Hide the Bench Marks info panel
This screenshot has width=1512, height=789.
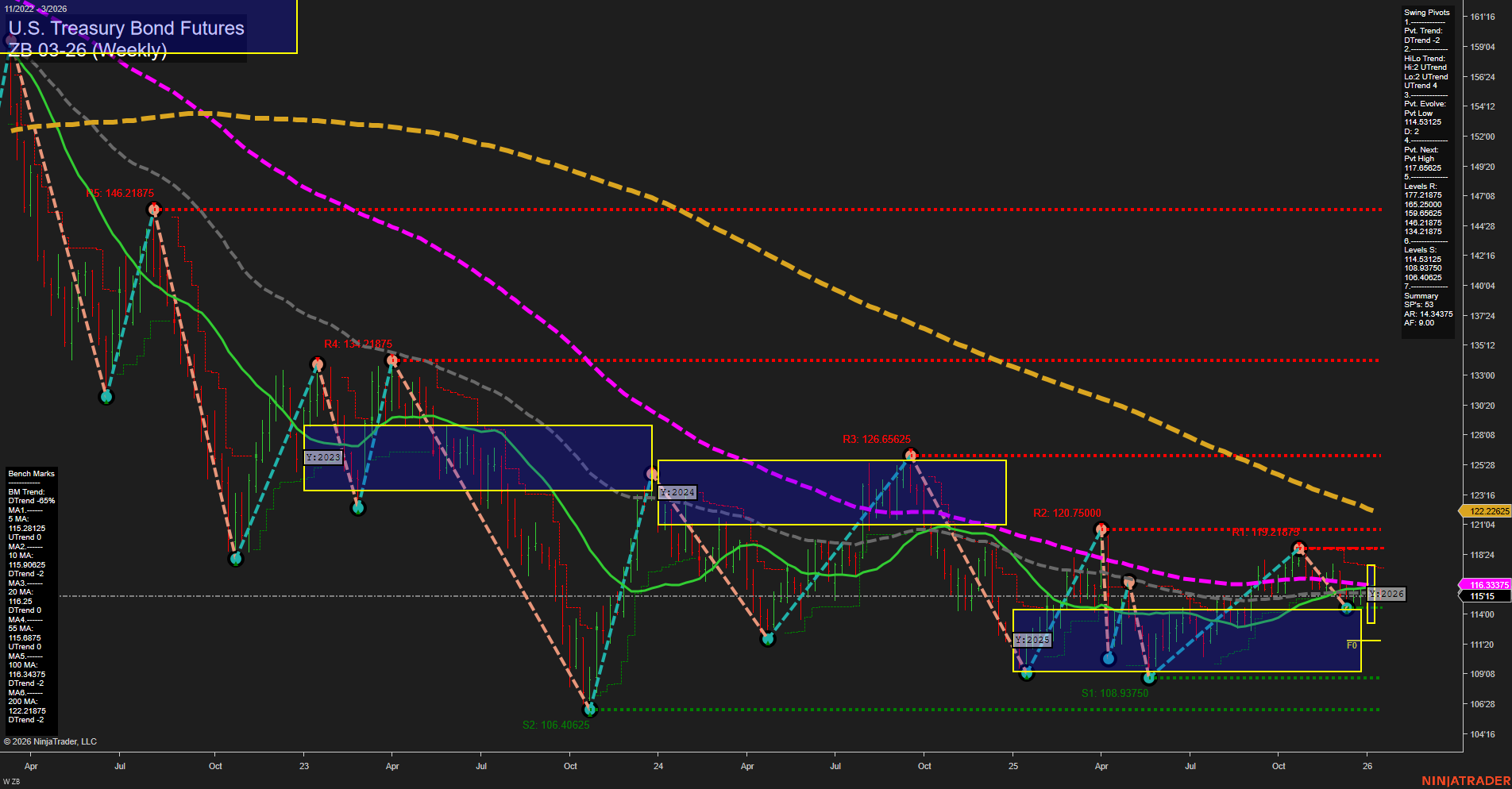click(x=30, y=473)
